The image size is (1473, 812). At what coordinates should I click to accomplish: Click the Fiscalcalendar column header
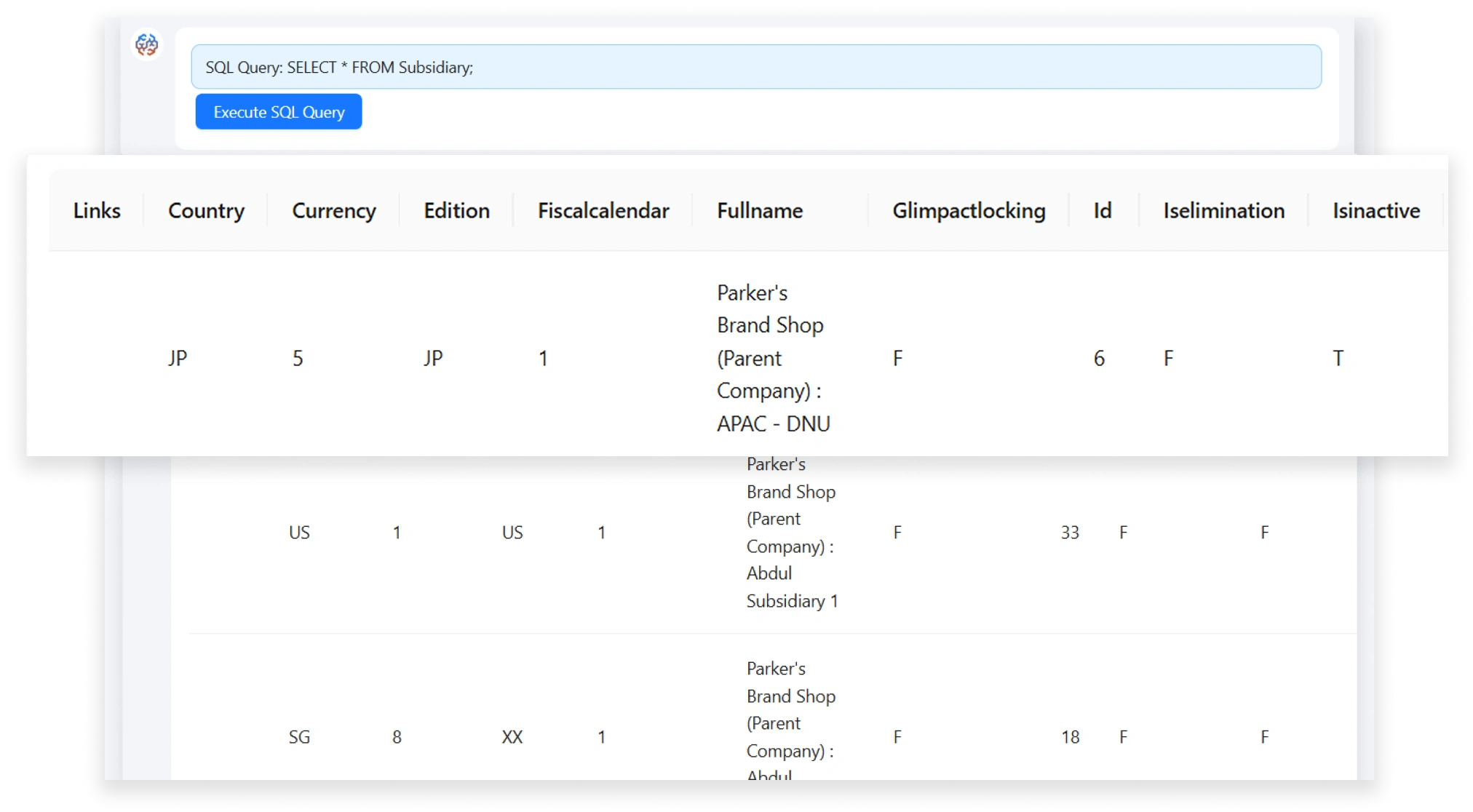[603, 211]
